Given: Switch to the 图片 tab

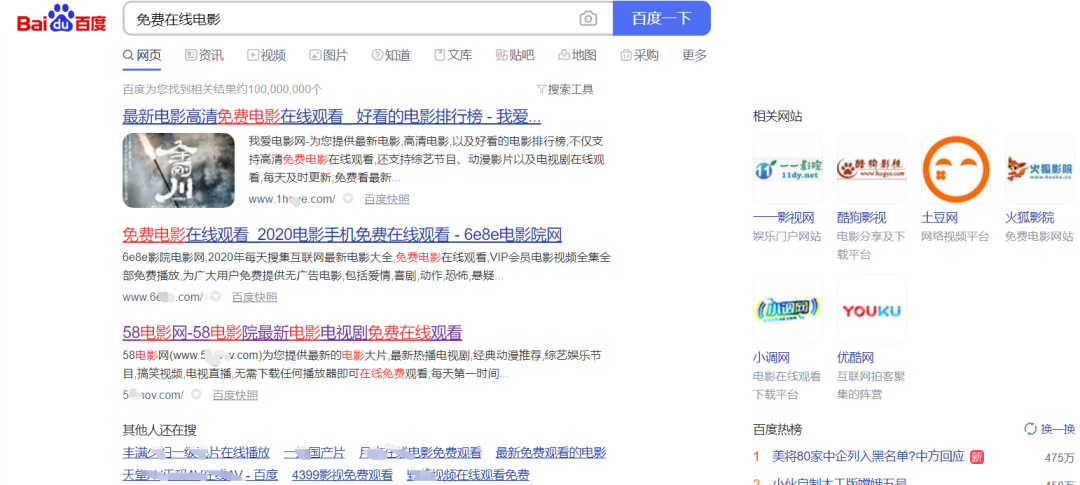Looking at the screenshot, I should pos(328,55).
